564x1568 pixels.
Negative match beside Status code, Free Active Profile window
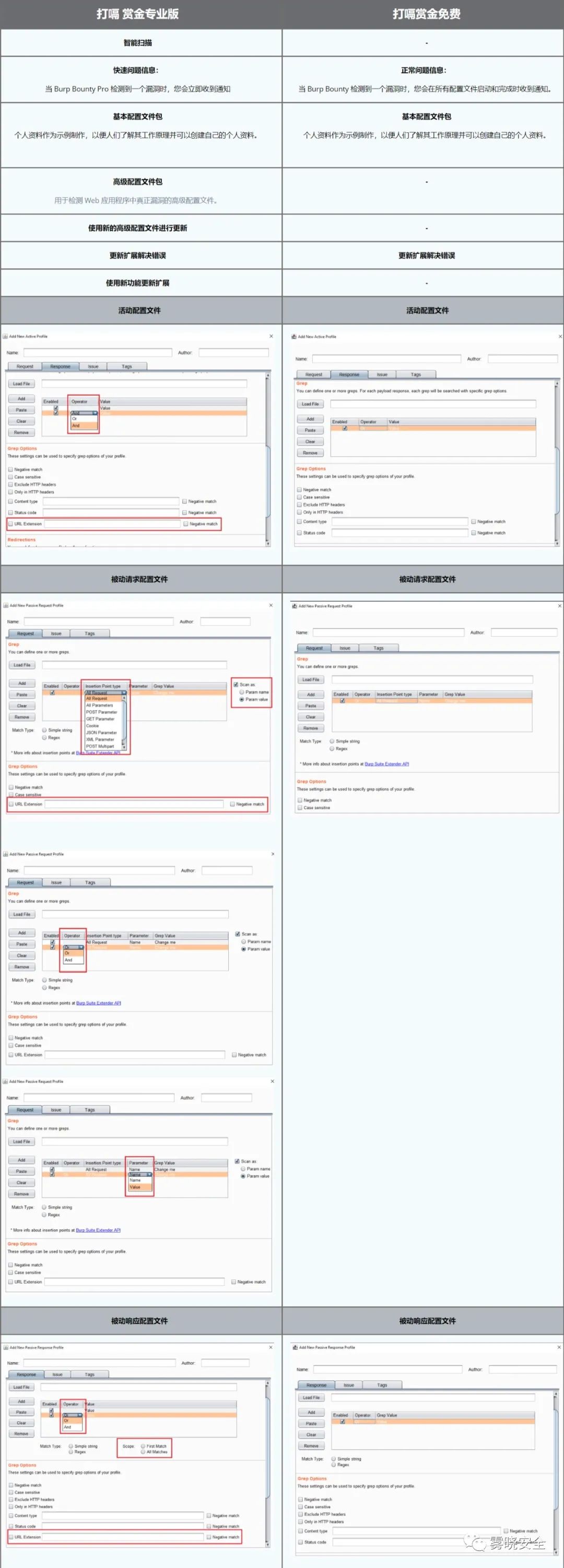click(473, 533)
